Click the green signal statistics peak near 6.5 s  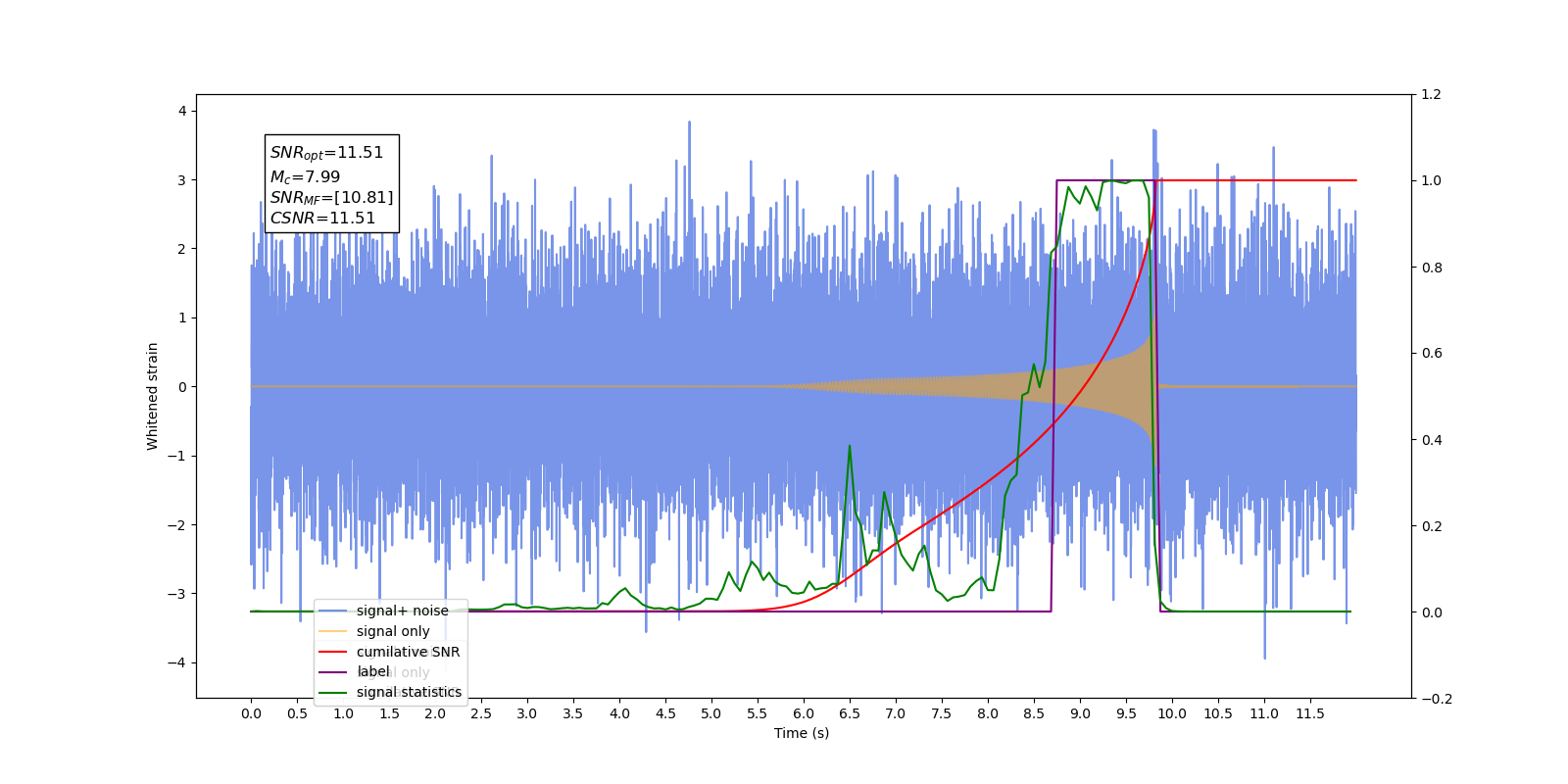pyautogui.click(x=850, y=447)
